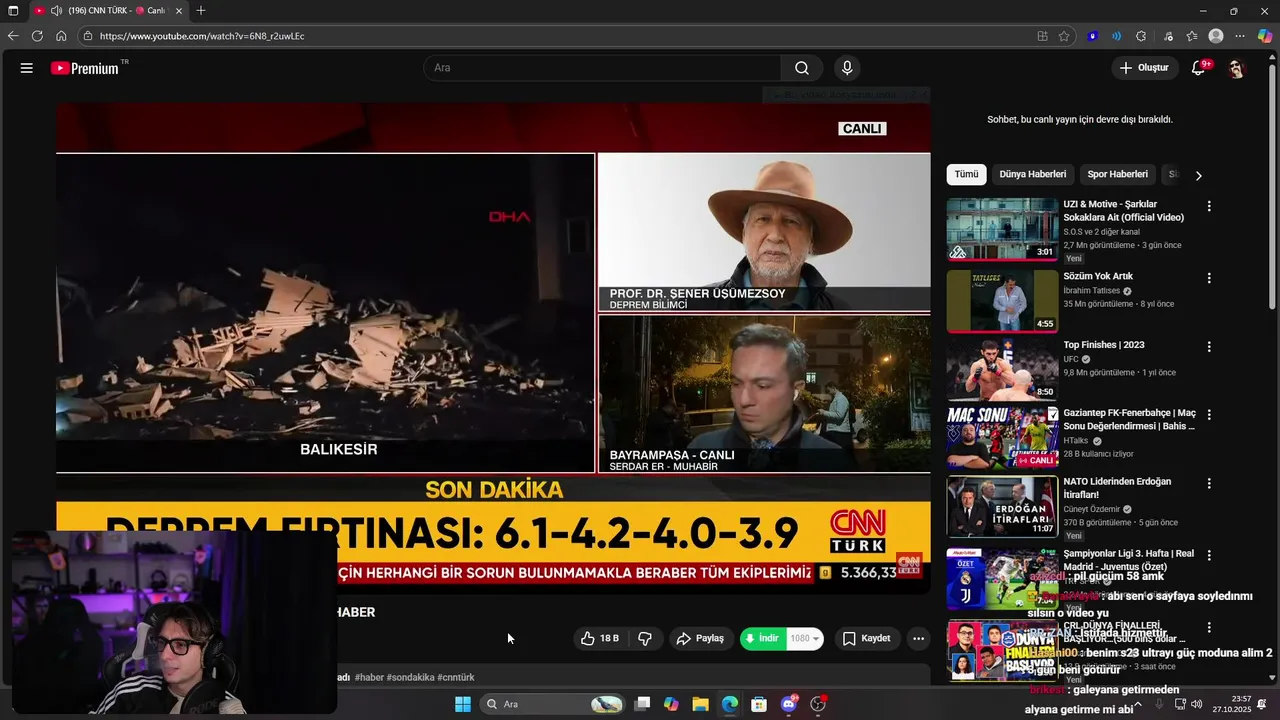Click the Oluştur create button

point(1144,68)
